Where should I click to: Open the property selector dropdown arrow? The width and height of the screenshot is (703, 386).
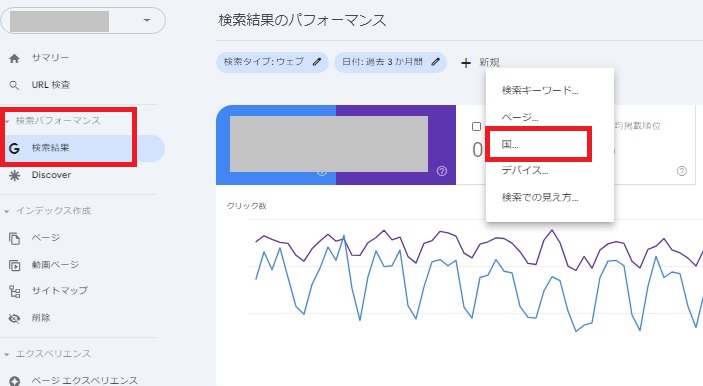point(147,20)
